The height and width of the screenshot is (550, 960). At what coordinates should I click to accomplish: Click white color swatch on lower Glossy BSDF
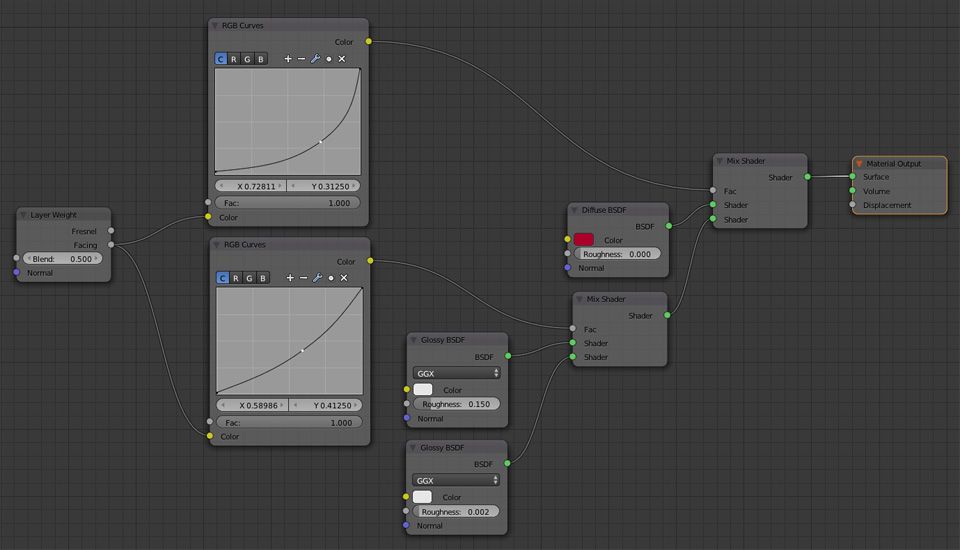[x=422, y=497]
